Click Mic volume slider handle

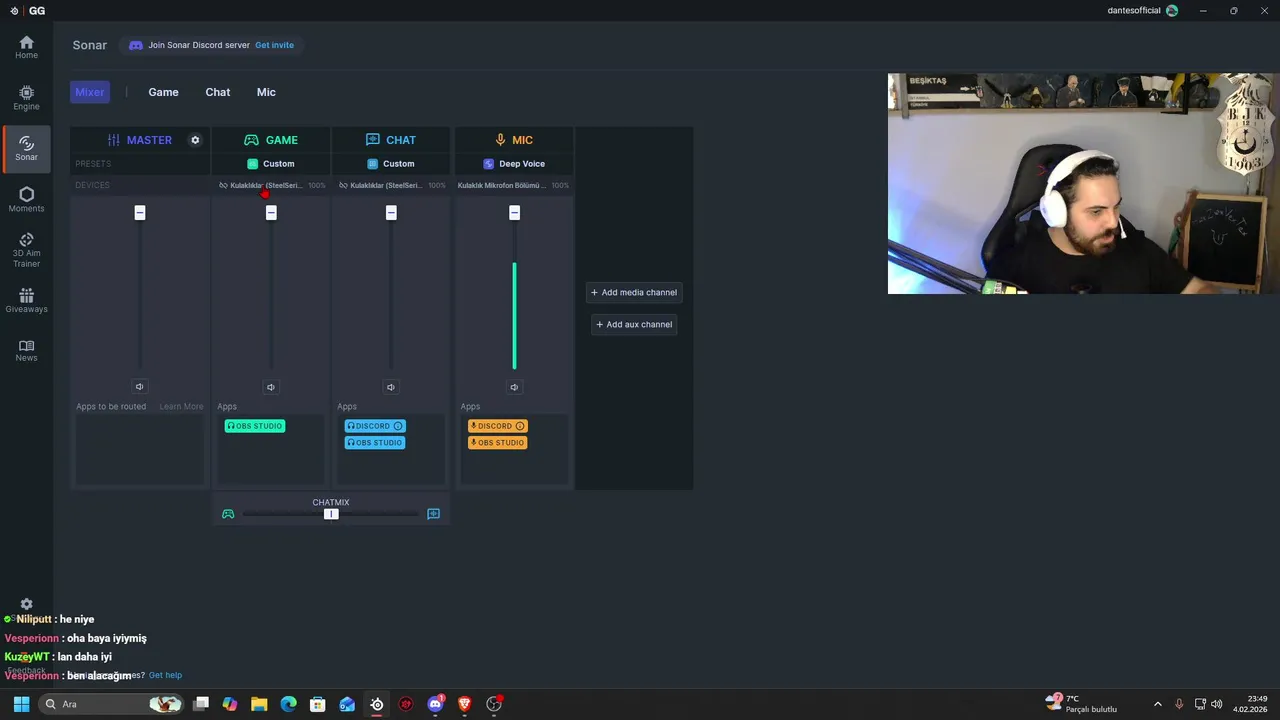click(514, 213)
